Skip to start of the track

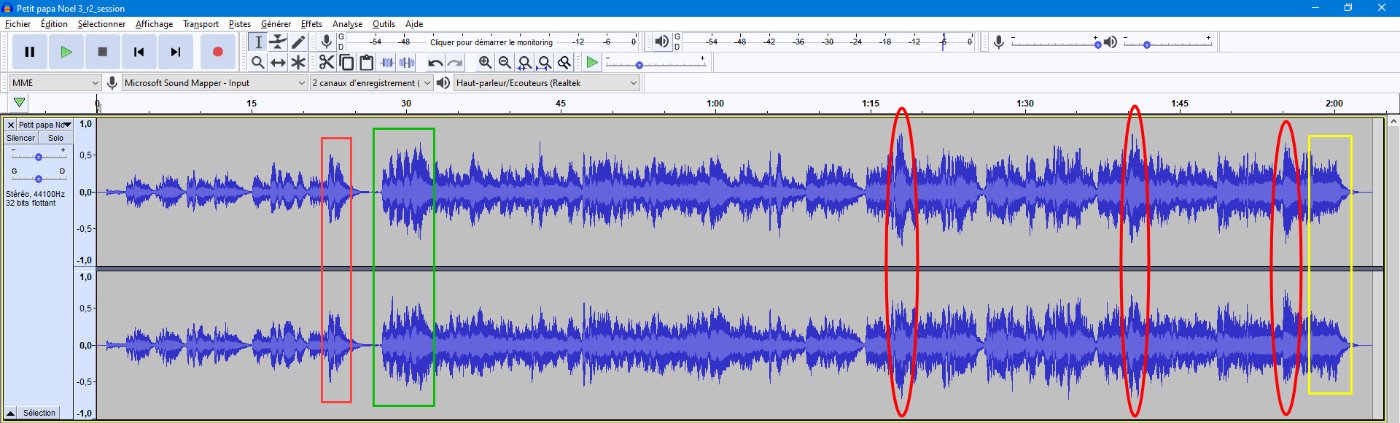click(x=139, y=51)
